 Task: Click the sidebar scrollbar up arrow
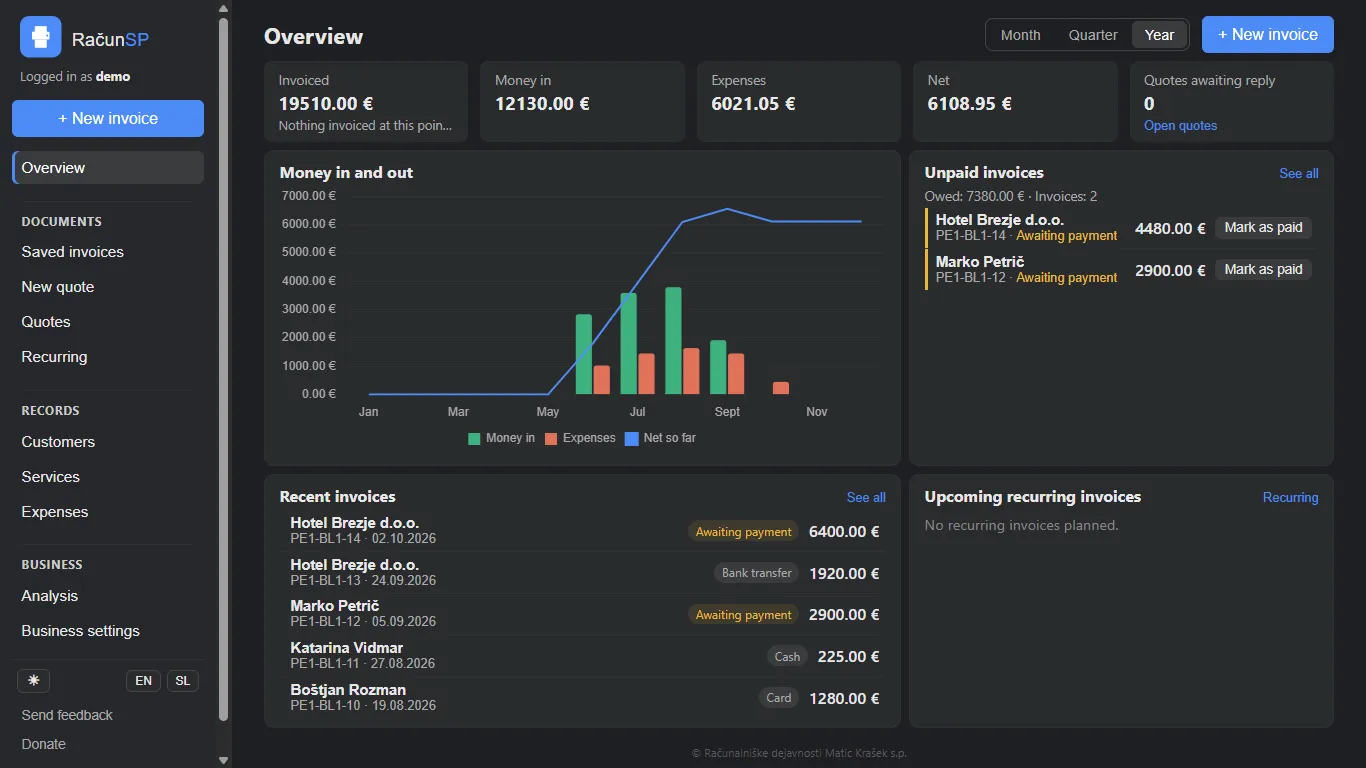224,8
